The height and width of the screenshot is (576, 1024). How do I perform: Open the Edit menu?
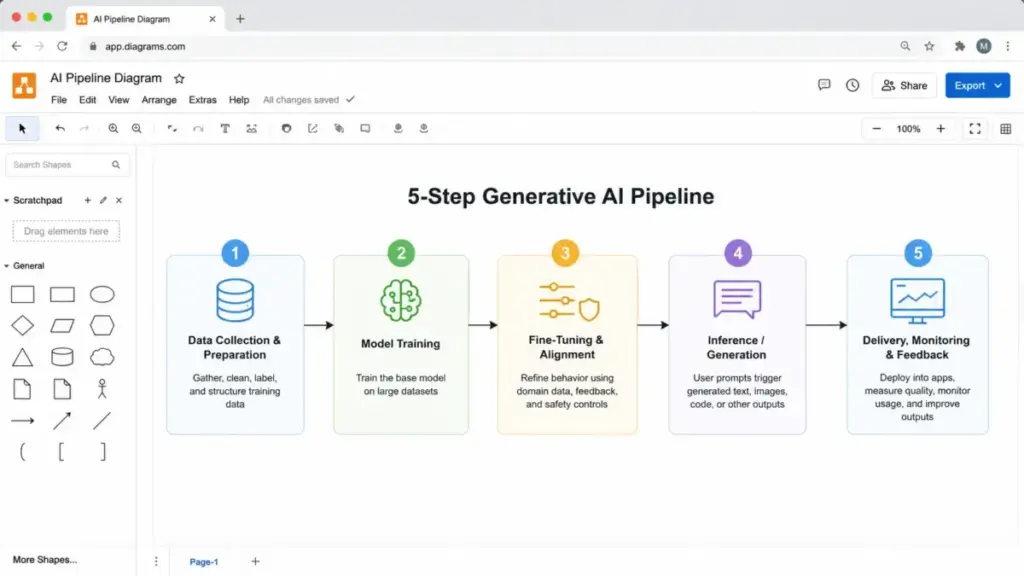88,100
